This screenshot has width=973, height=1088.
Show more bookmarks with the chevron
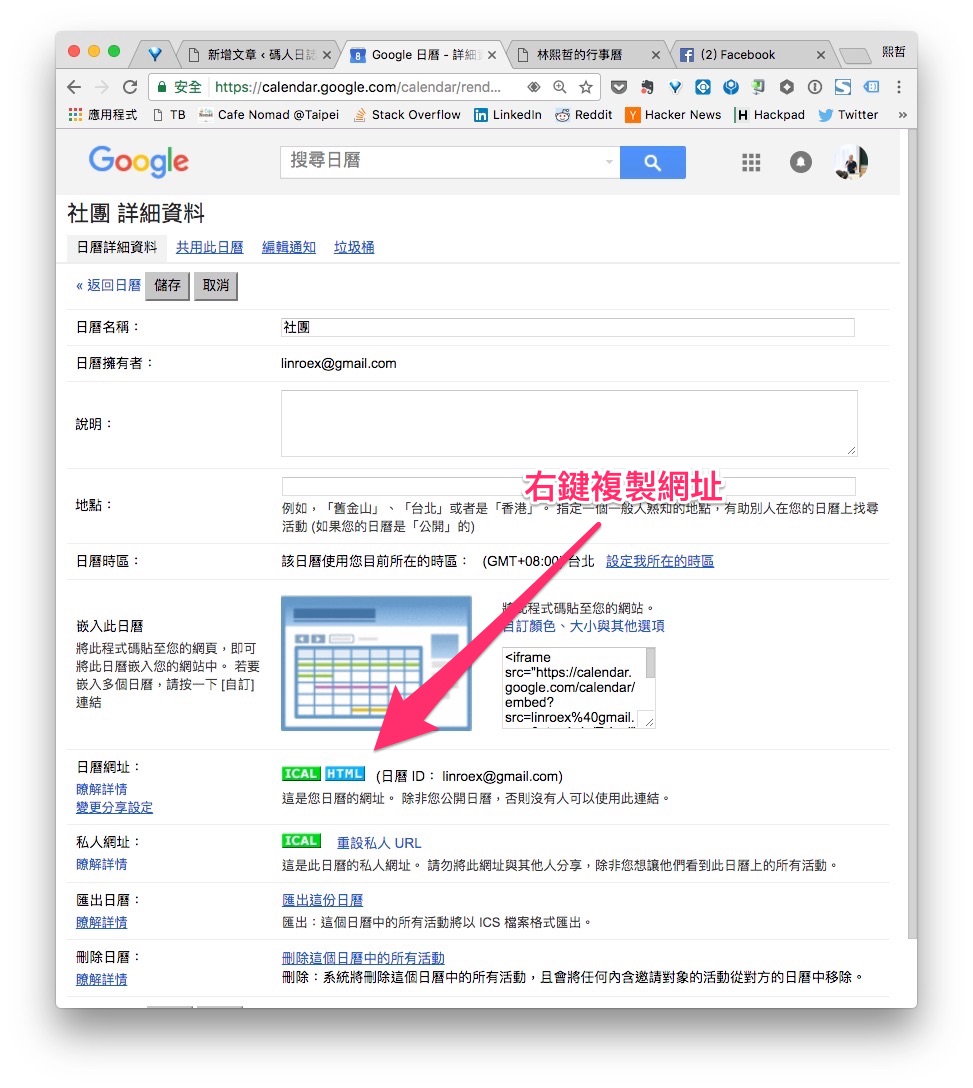click(x=902, y=114)
